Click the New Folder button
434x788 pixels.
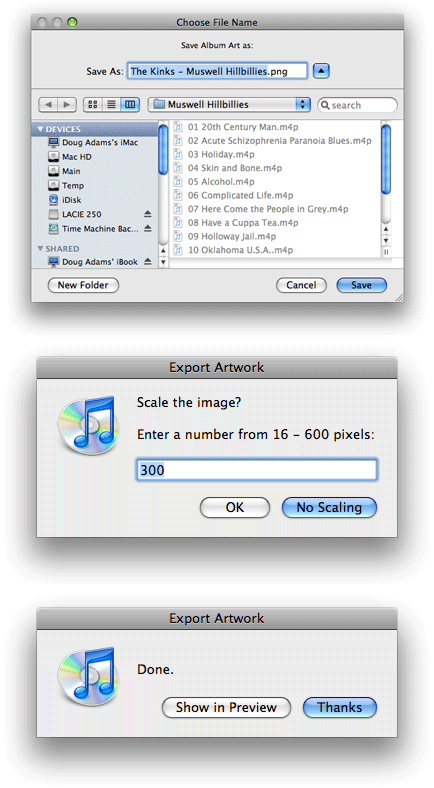pyautogui.click(x=83, y=285)
